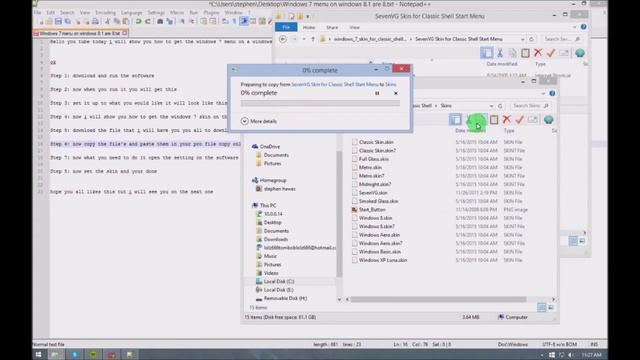640x360 pixels.
Task: Select Start_Button PNG image file
Action: [x=372, y=209]
